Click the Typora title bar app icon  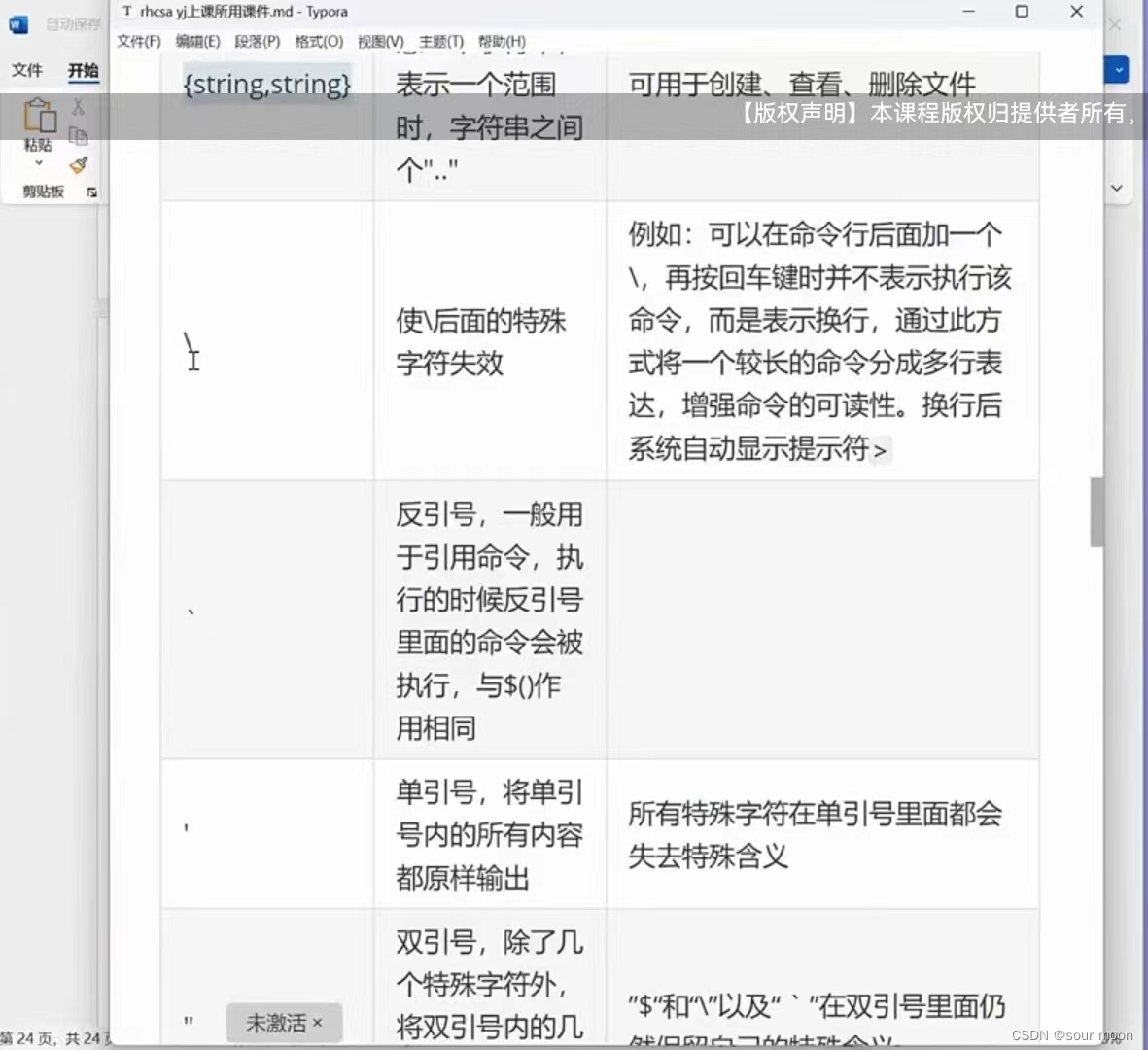(127, 11)
